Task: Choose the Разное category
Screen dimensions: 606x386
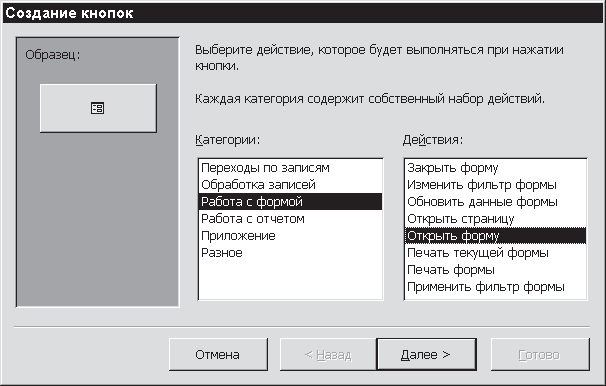Action: [x=290, y=253]
